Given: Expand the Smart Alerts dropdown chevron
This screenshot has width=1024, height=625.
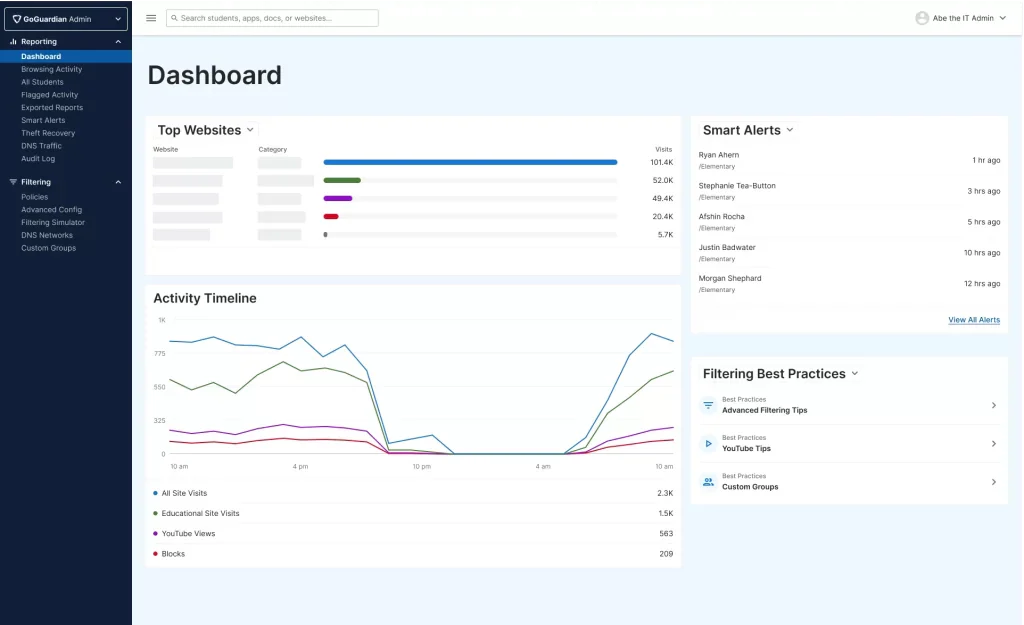Looking at the screenshot, I should 790,130.
